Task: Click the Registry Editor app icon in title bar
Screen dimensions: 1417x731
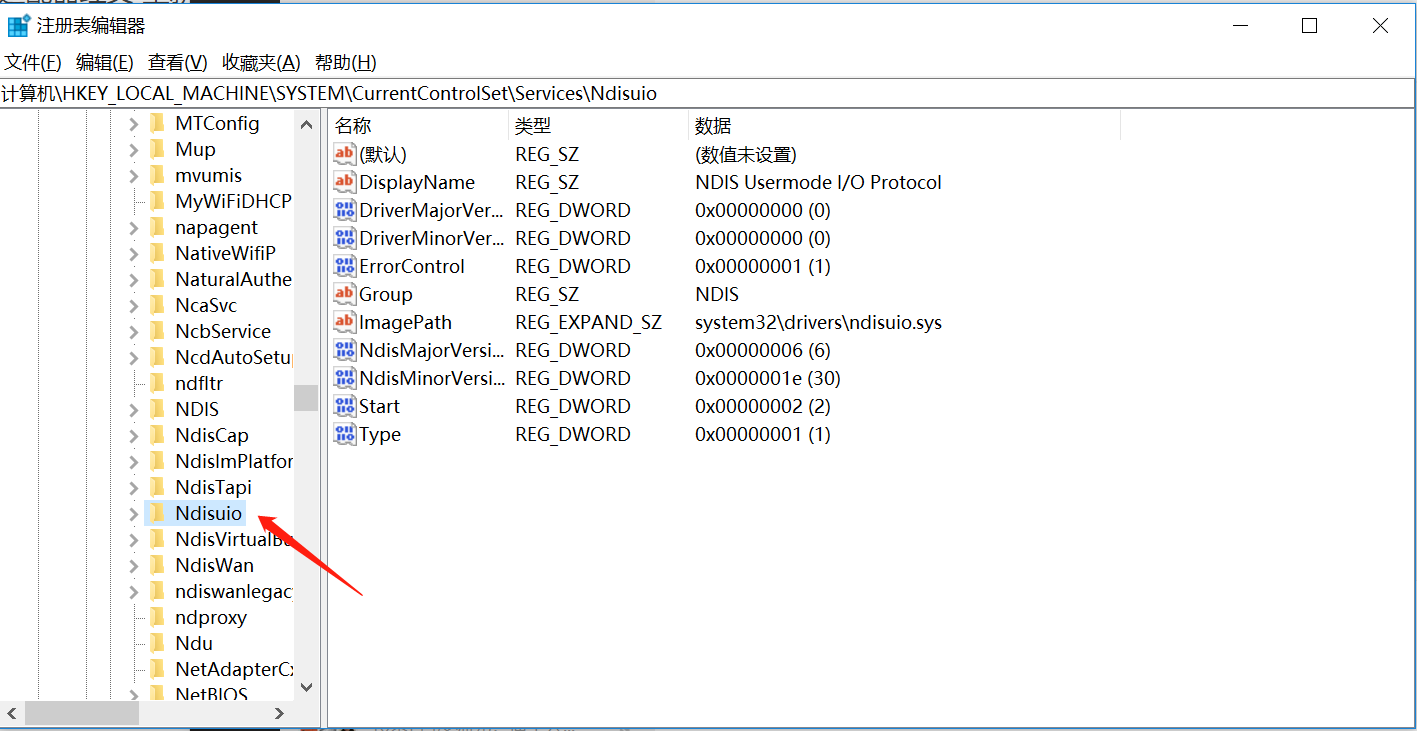Action: pos(18,26)
